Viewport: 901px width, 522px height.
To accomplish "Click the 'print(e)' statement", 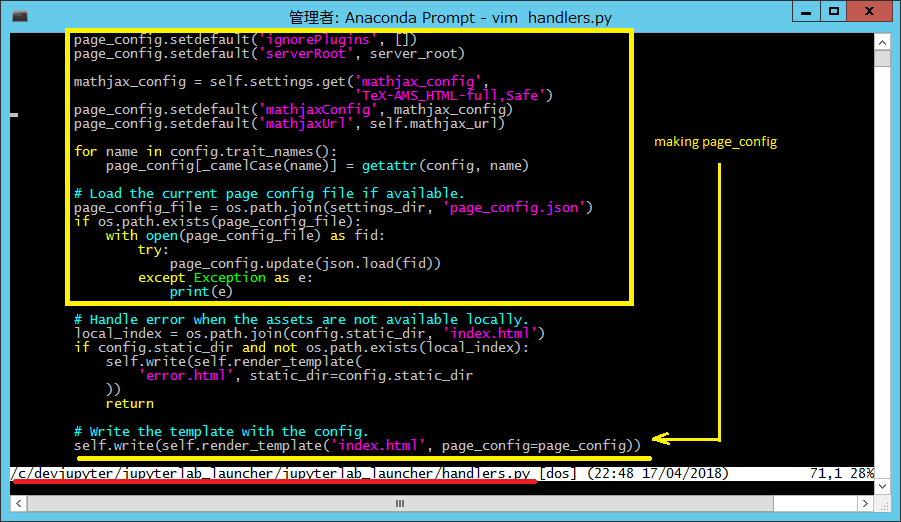I will point(201,291).
